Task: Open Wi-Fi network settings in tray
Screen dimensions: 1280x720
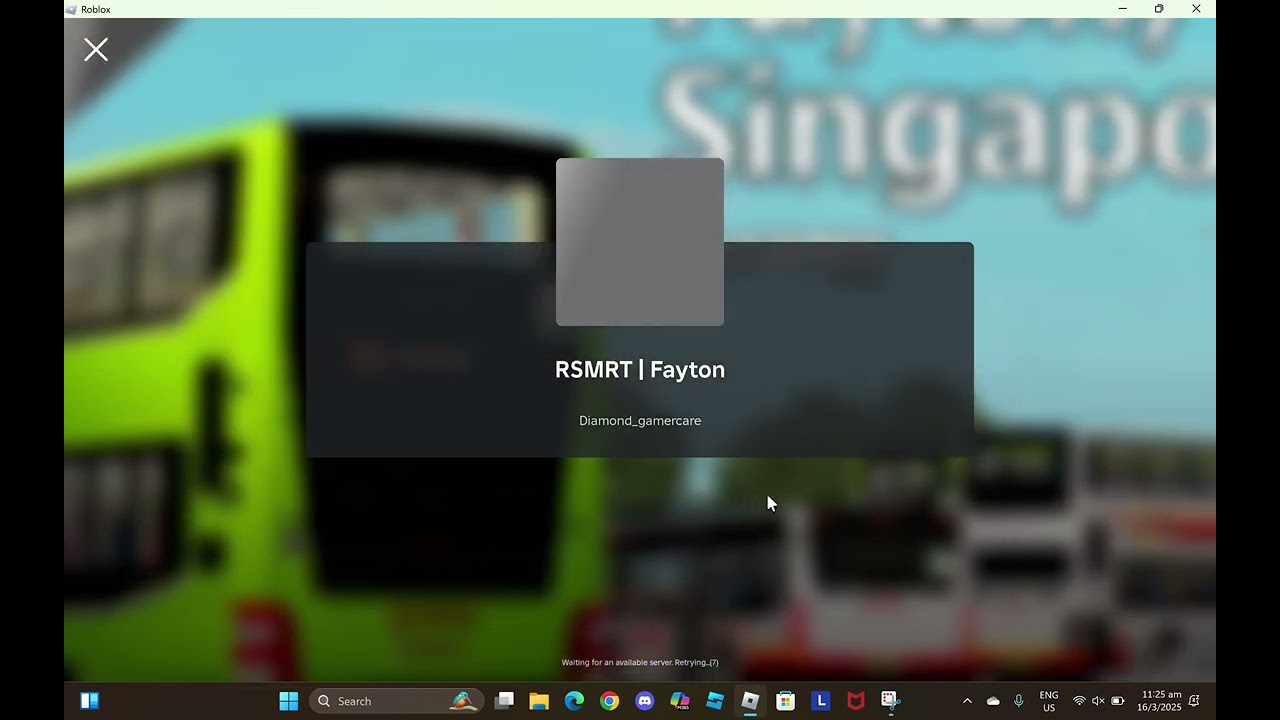Action: (1079, 701)
